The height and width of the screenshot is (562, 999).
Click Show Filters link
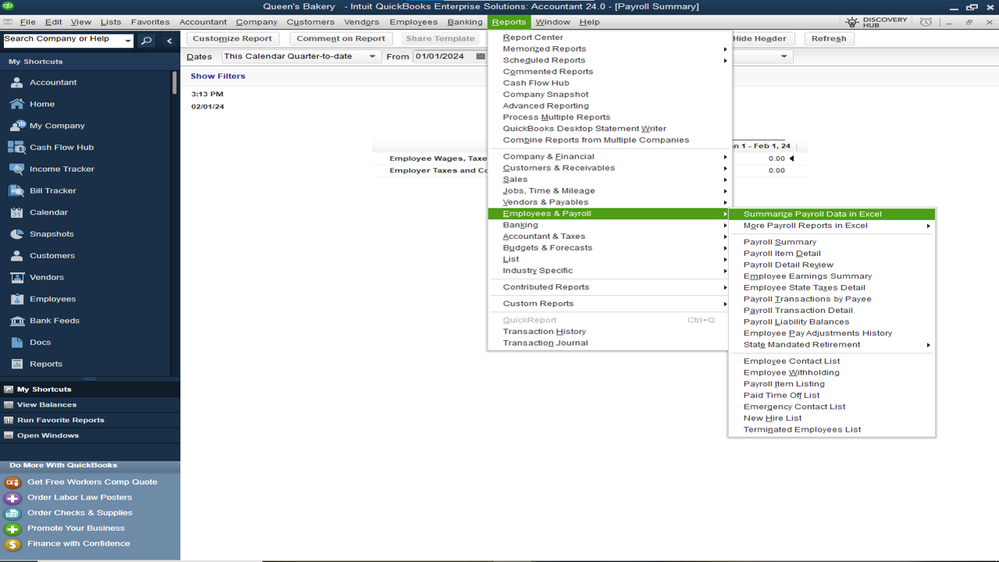click(218, 76)
